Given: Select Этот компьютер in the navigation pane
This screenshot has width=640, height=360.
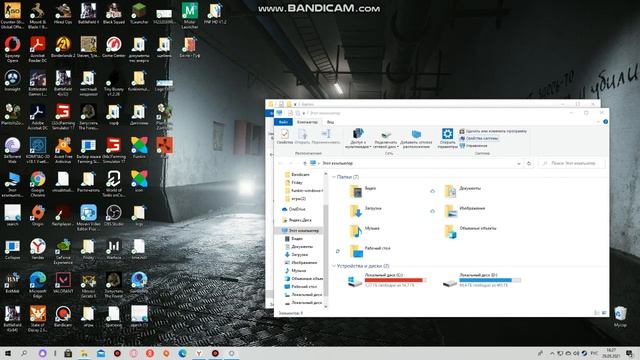Looking at the screenshot, I should pyautogui.click(x=300, y=231).
